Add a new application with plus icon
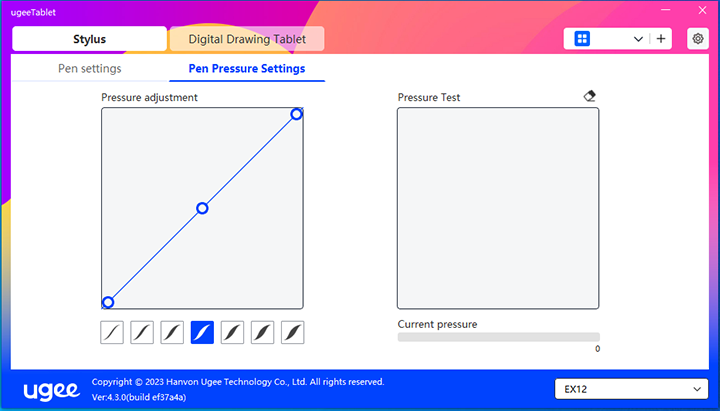 661,39
